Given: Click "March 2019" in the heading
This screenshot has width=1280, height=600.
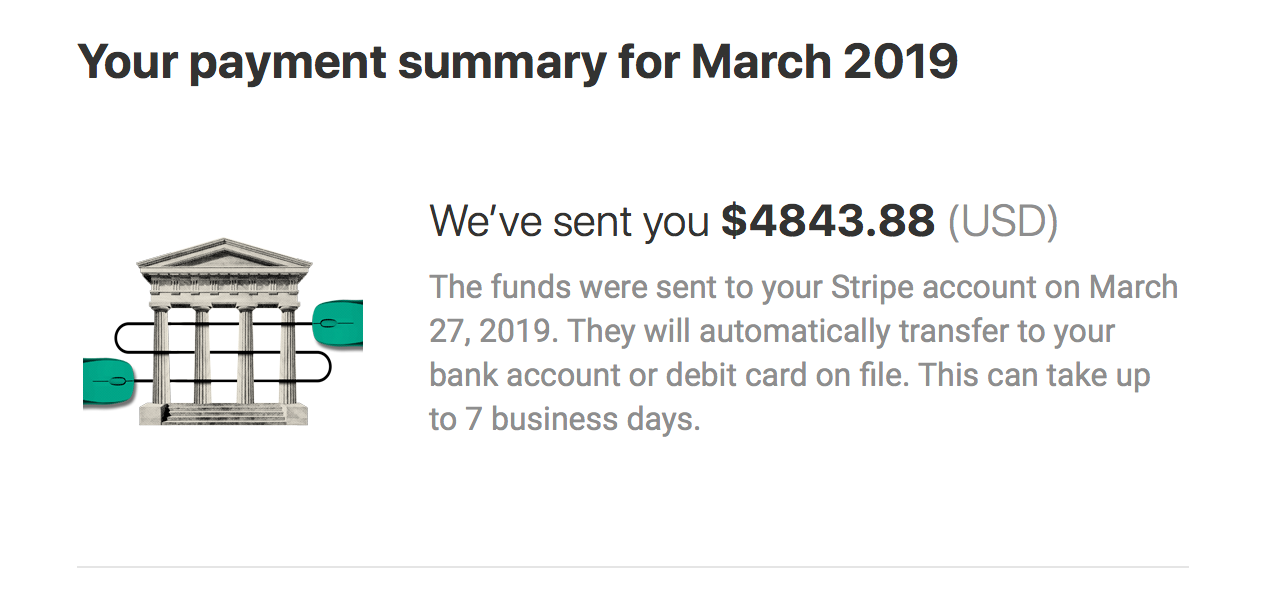Looking at the screenshot, I should [824, 62].
